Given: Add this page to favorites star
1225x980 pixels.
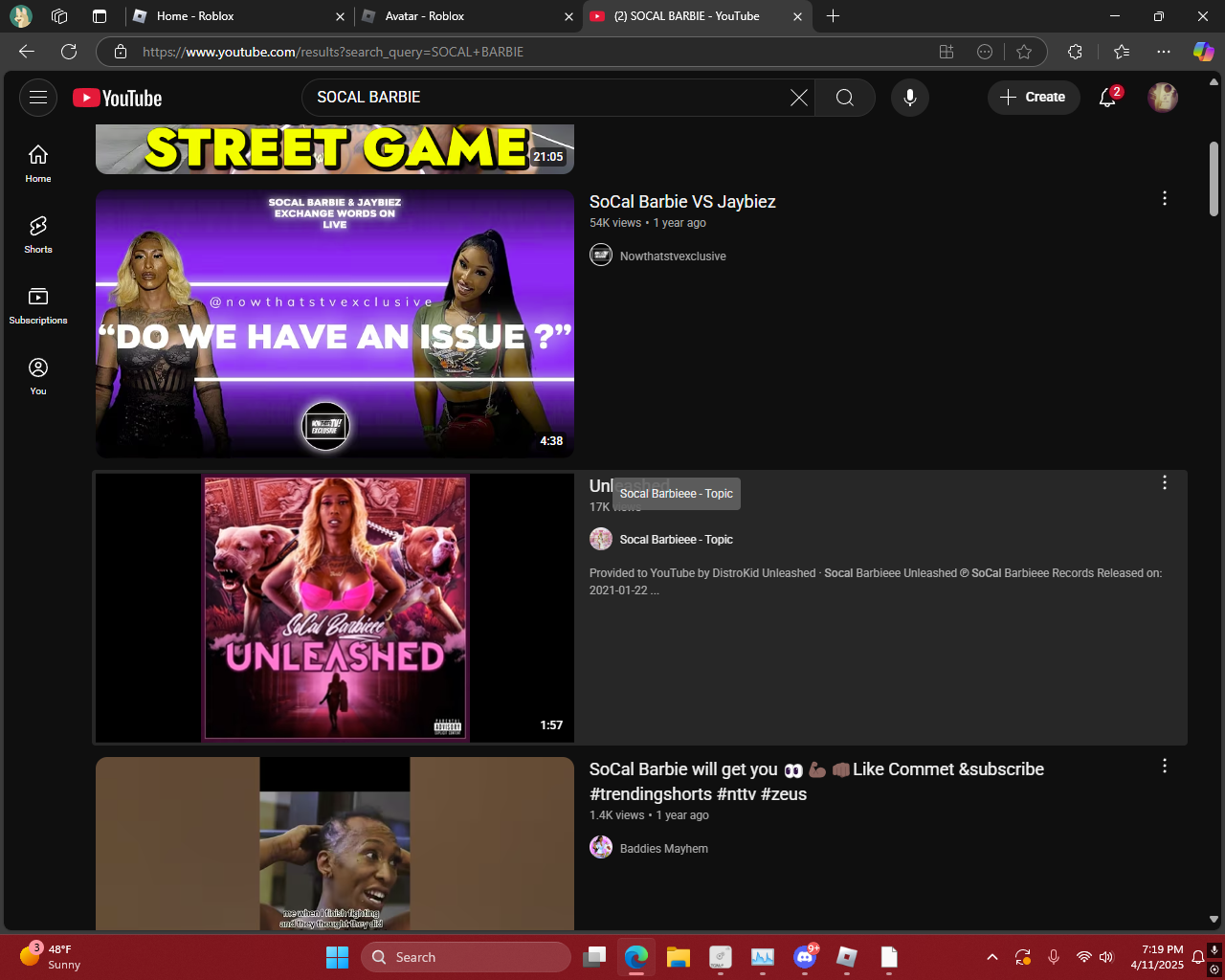Looking at the screenshot, I should [1024, 52].
